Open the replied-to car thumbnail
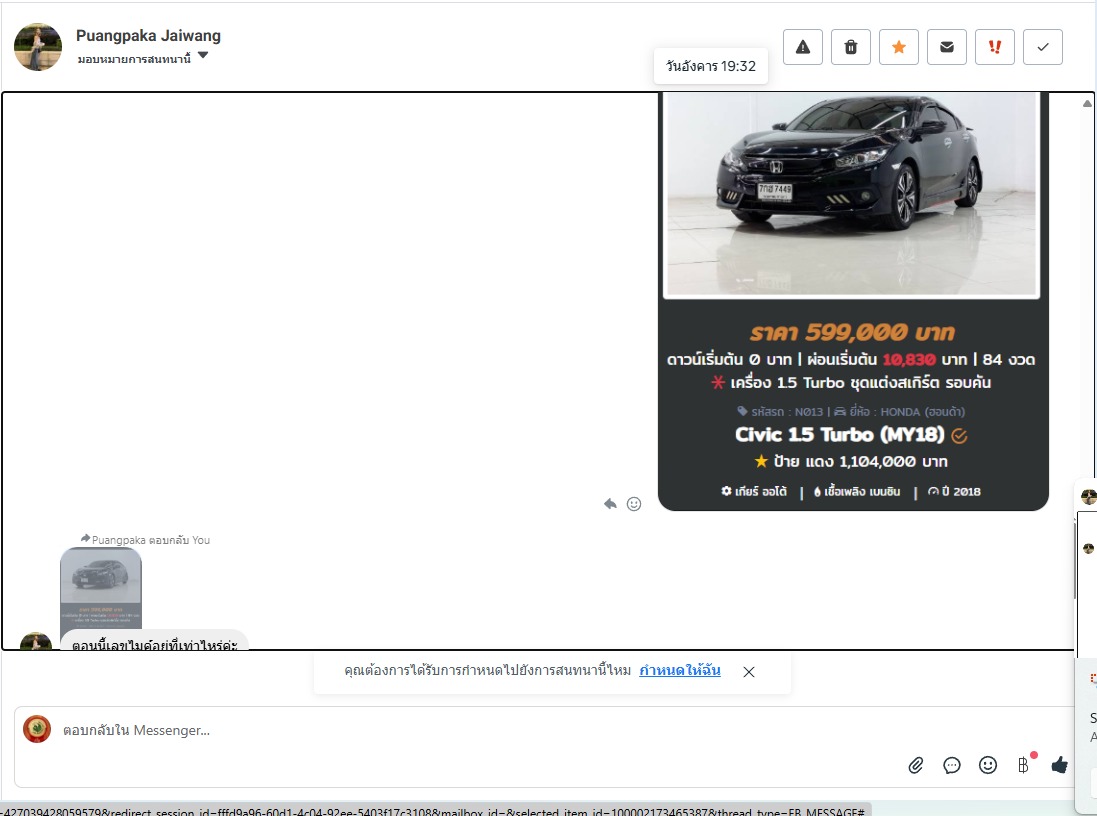This screenshot has height=816, width=1097. [101, 588]
